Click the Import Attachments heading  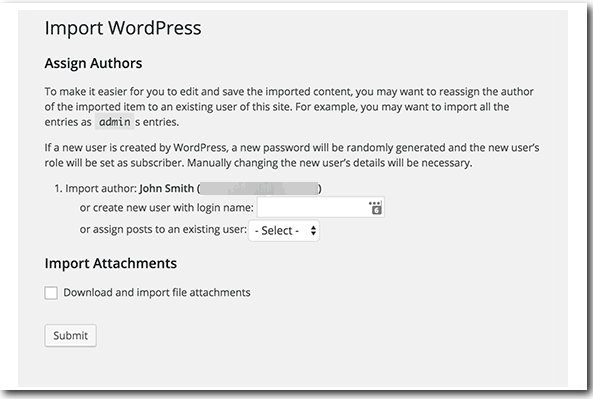pos(111,263)
